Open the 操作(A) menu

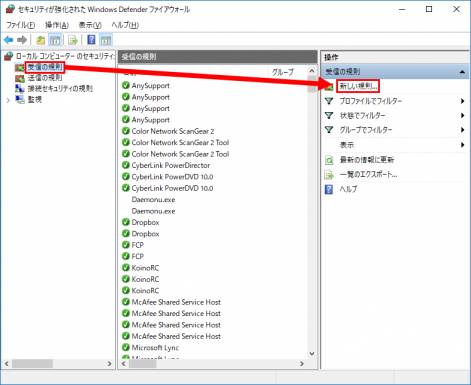pos(57,25)
